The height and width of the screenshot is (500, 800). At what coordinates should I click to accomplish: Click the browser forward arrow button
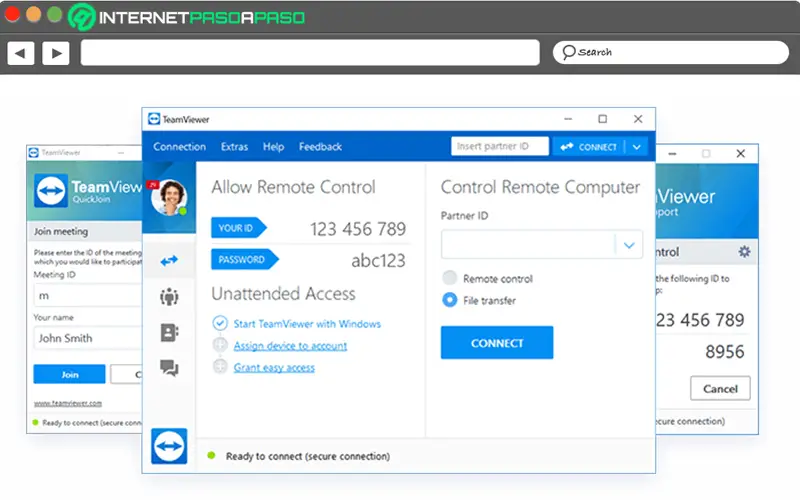(56, 53)
